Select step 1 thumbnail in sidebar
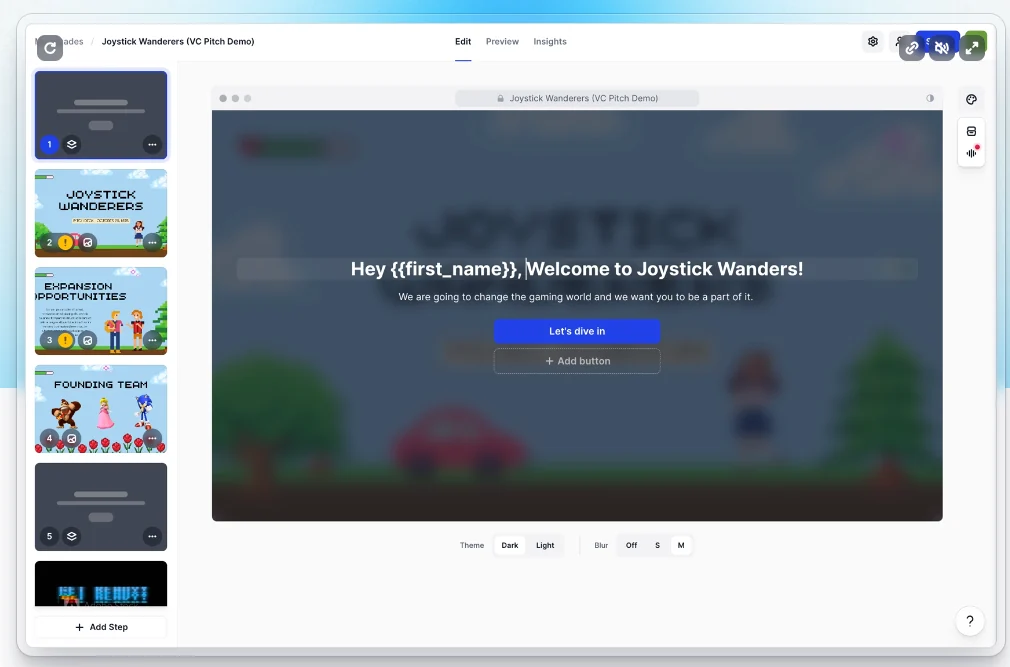1010x667 pixels. pyautogui.click(x=101, y=115)
